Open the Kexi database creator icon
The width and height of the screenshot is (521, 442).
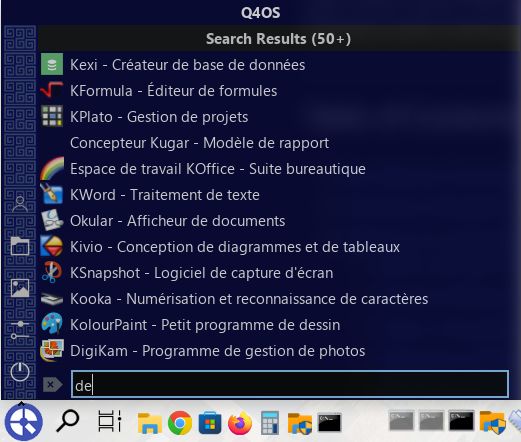coord(52,64)
